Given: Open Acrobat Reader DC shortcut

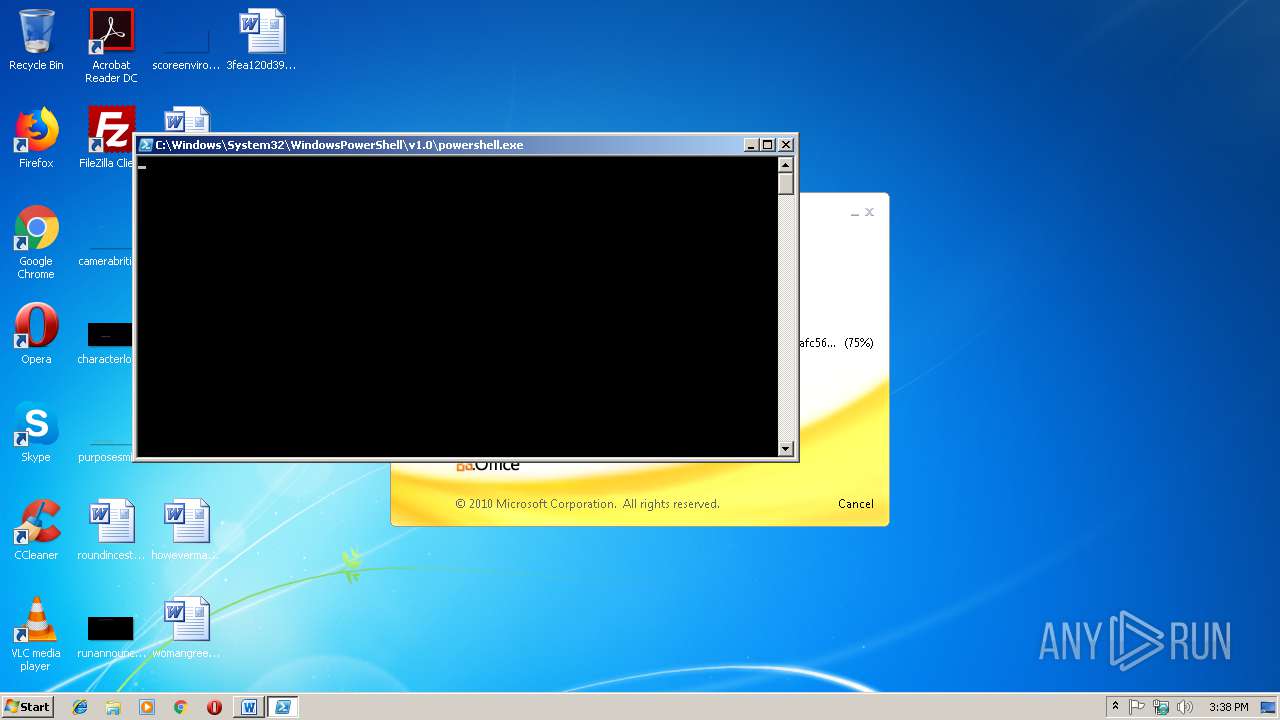Looking at the screenshot, I should 111,46.
